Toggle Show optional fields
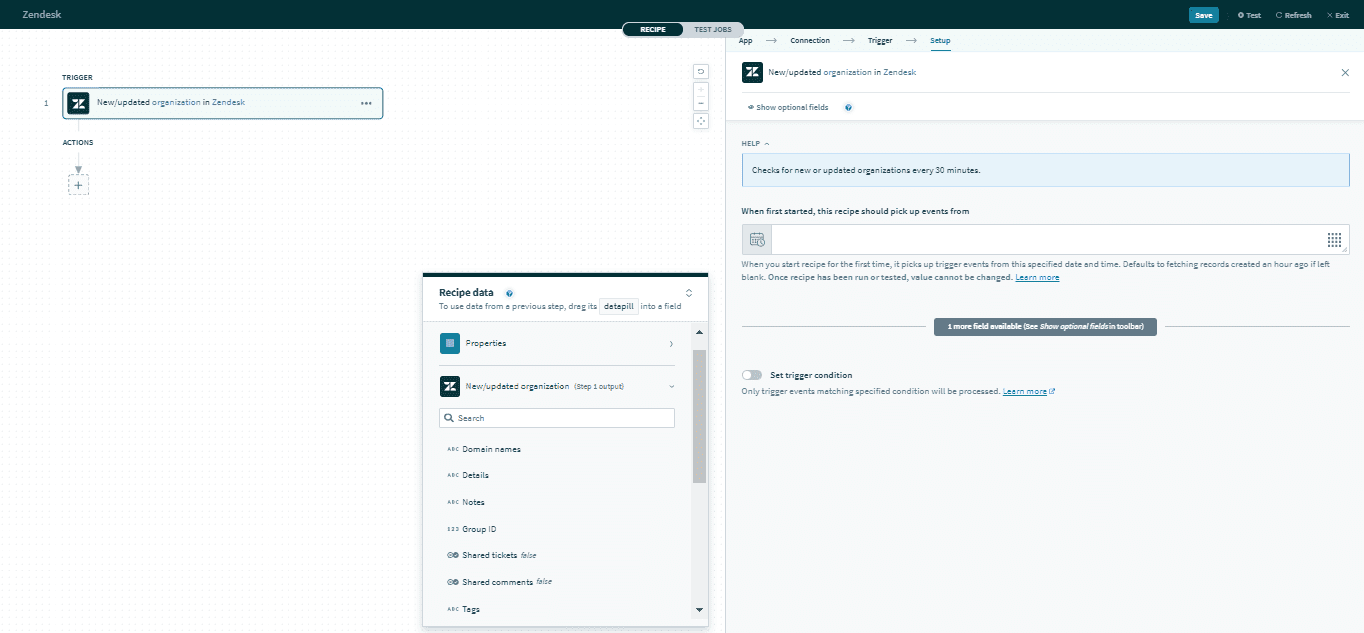 tap(788, 107)
